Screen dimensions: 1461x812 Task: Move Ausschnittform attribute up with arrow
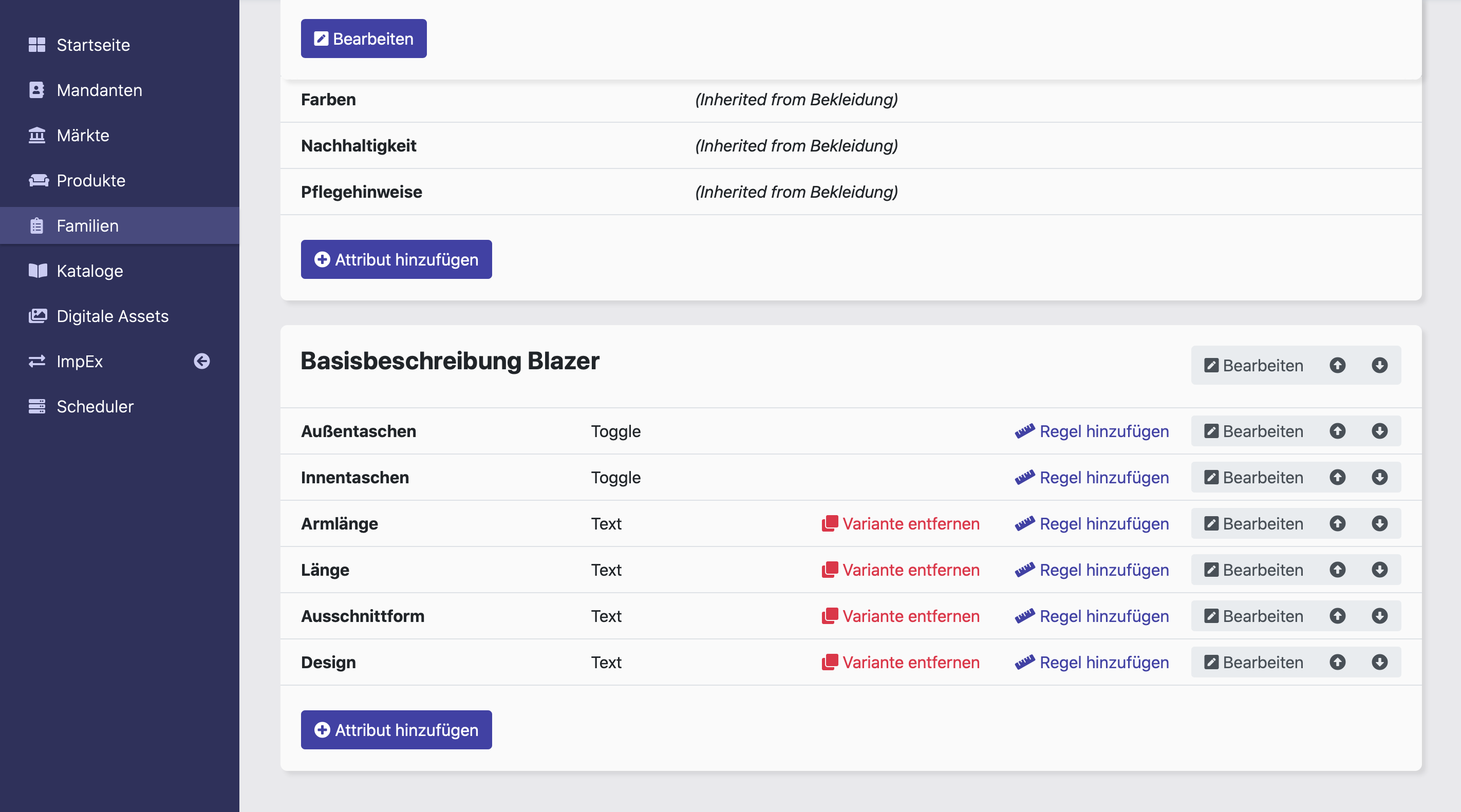[1337, 616]
